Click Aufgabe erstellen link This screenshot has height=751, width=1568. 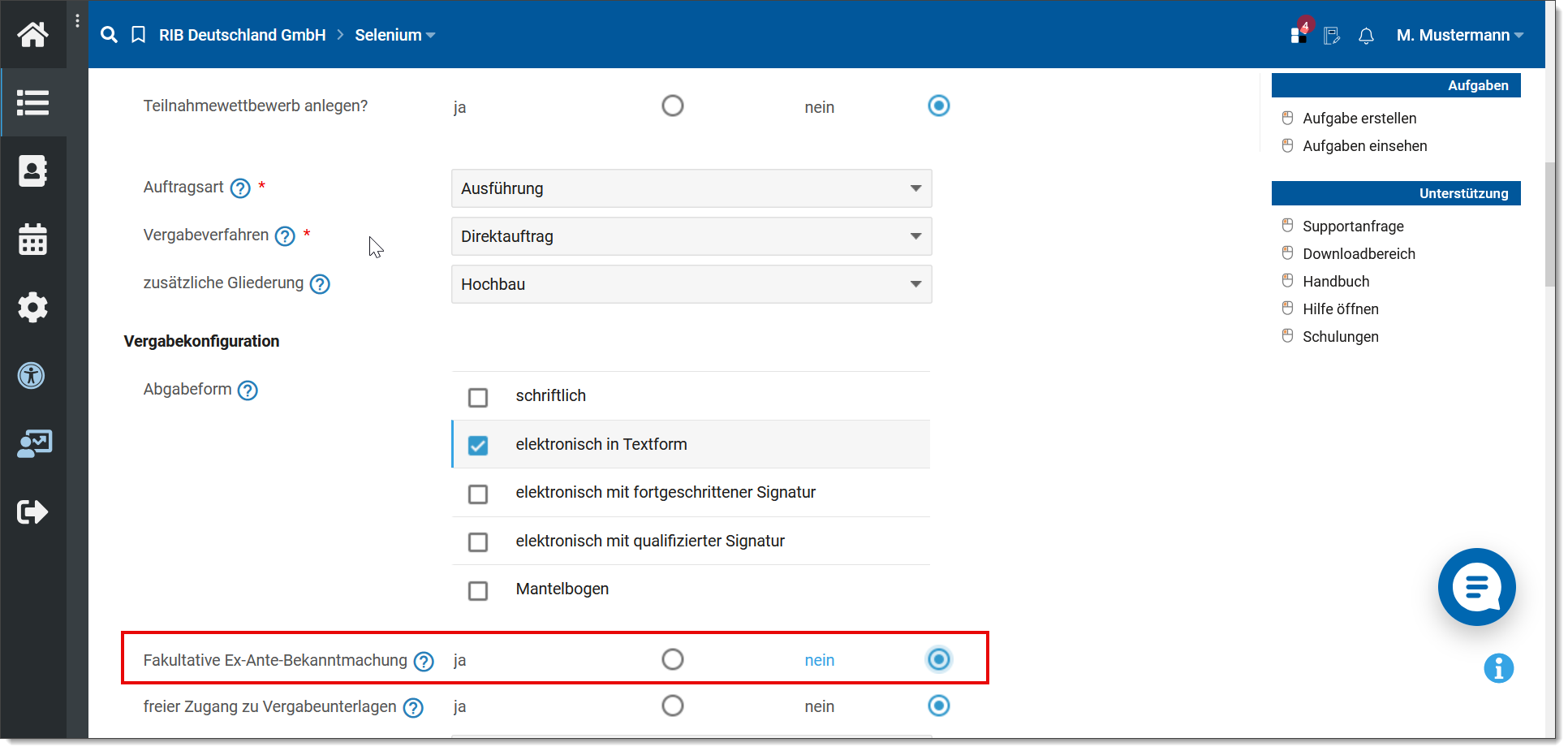pyautogui.click(x=1359, y=119)
